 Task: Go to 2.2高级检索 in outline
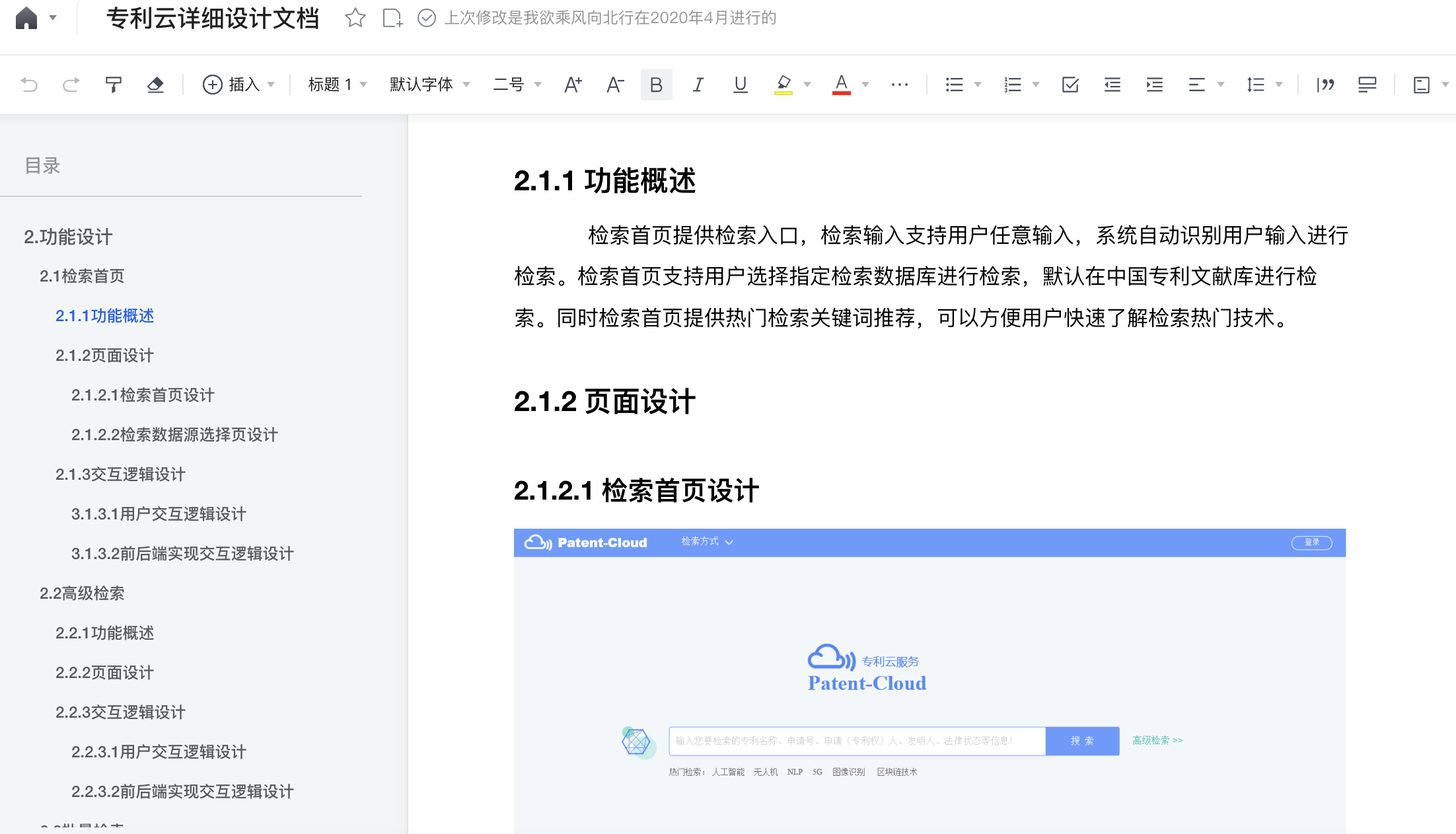point(82,593)
